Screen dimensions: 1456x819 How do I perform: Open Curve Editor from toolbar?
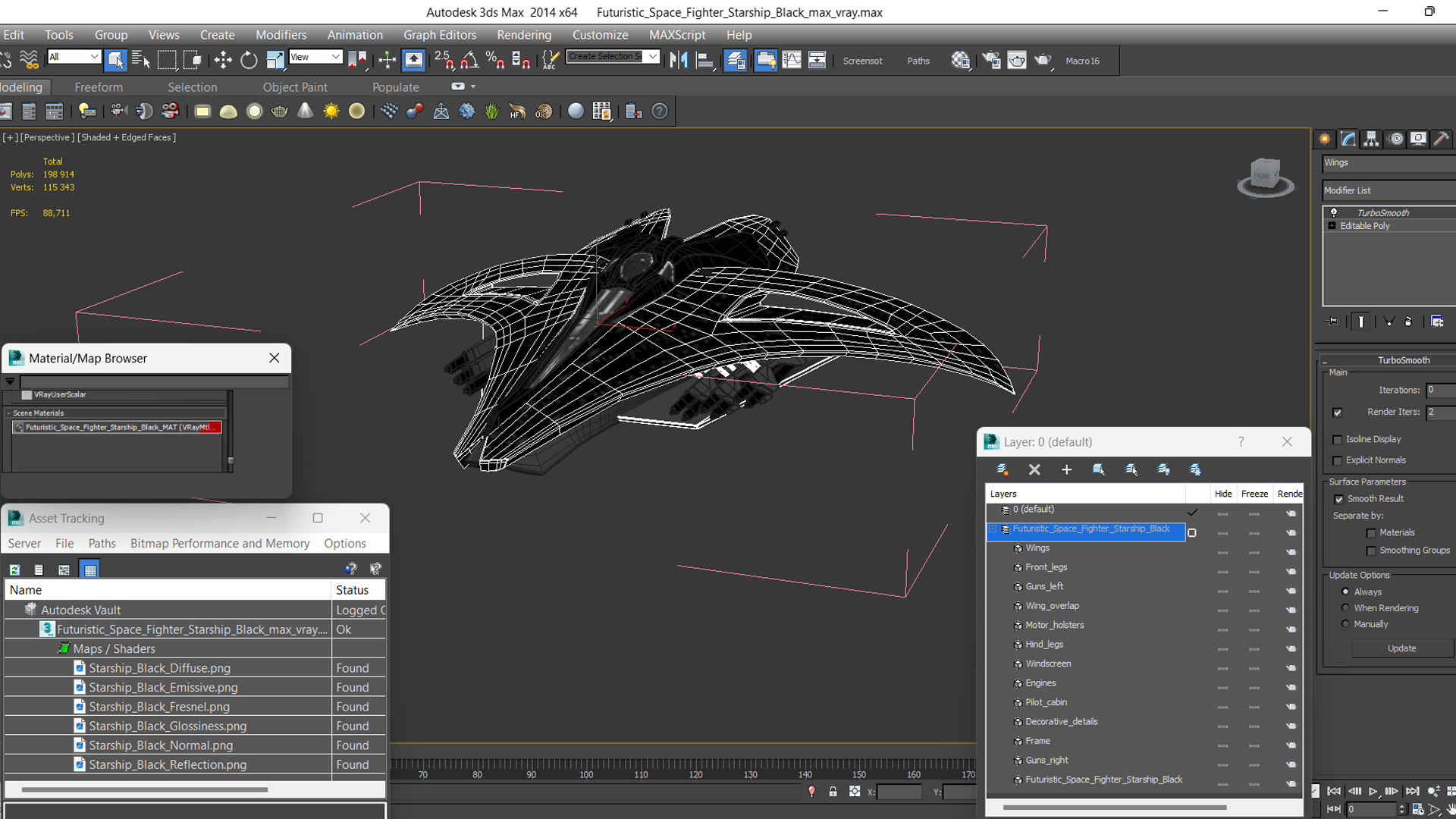tap(791, 60)
